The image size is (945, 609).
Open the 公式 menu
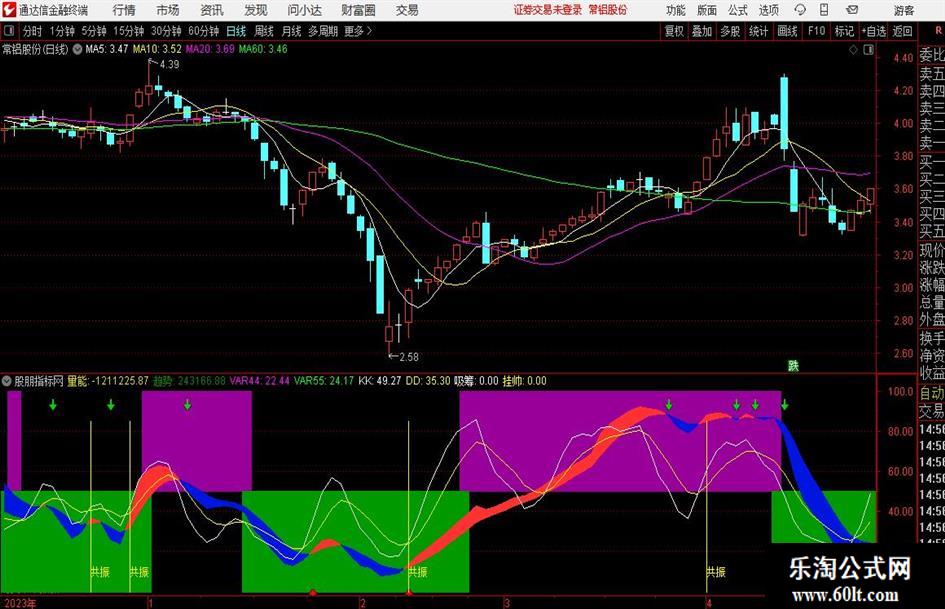click(738, 10)
